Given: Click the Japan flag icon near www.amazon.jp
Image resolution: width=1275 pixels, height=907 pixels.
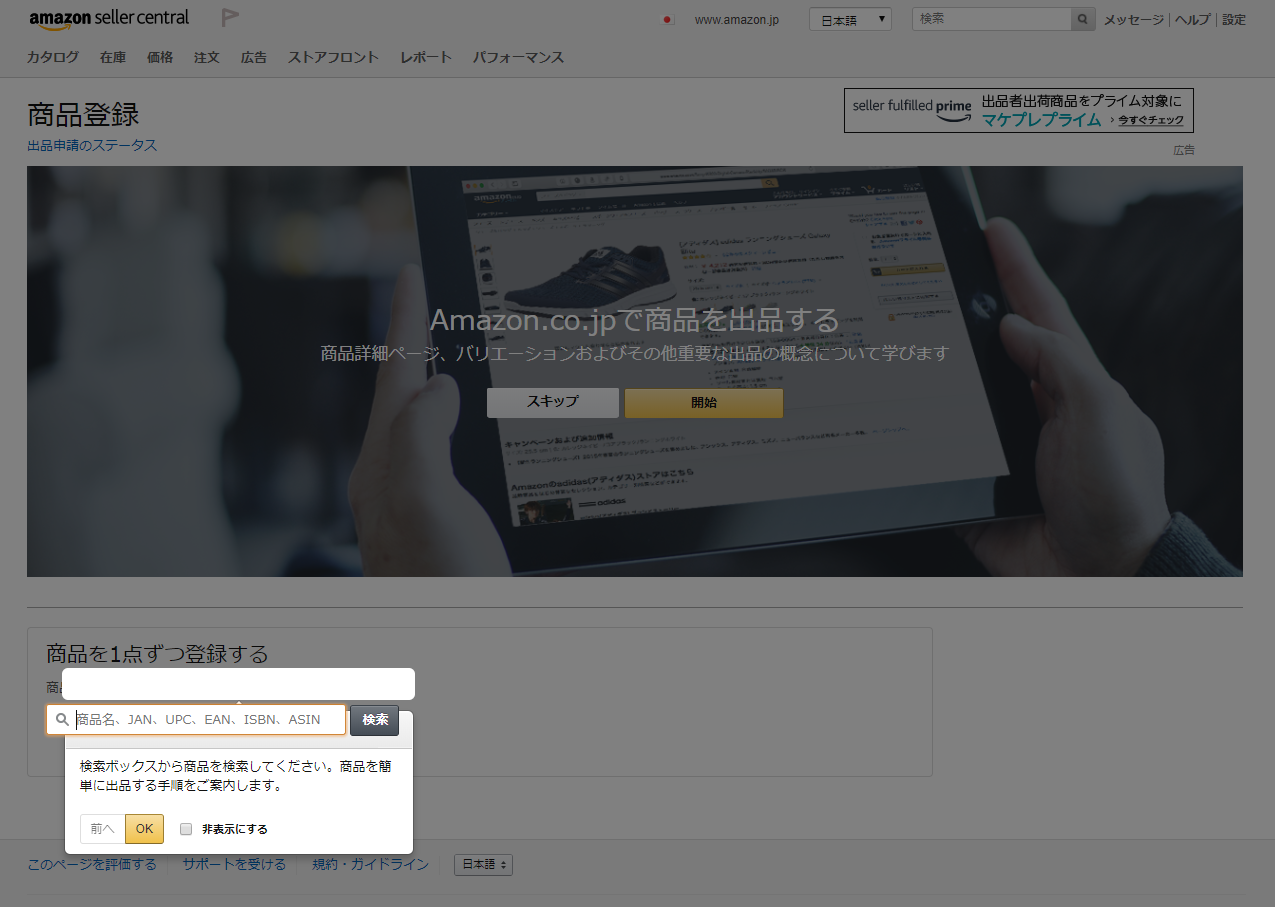Looking at the screenshot, I should (x=665, y=18).
